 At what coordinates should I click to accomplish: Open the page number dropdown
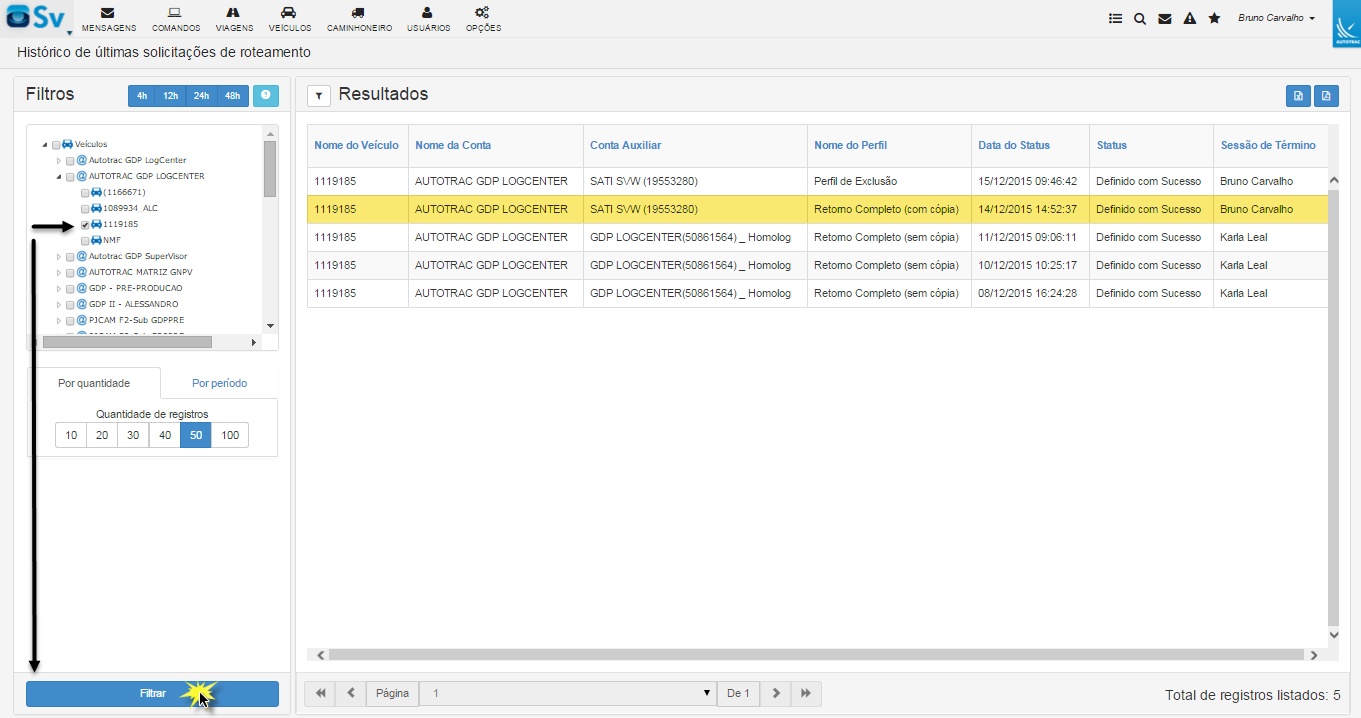[568, 693]
